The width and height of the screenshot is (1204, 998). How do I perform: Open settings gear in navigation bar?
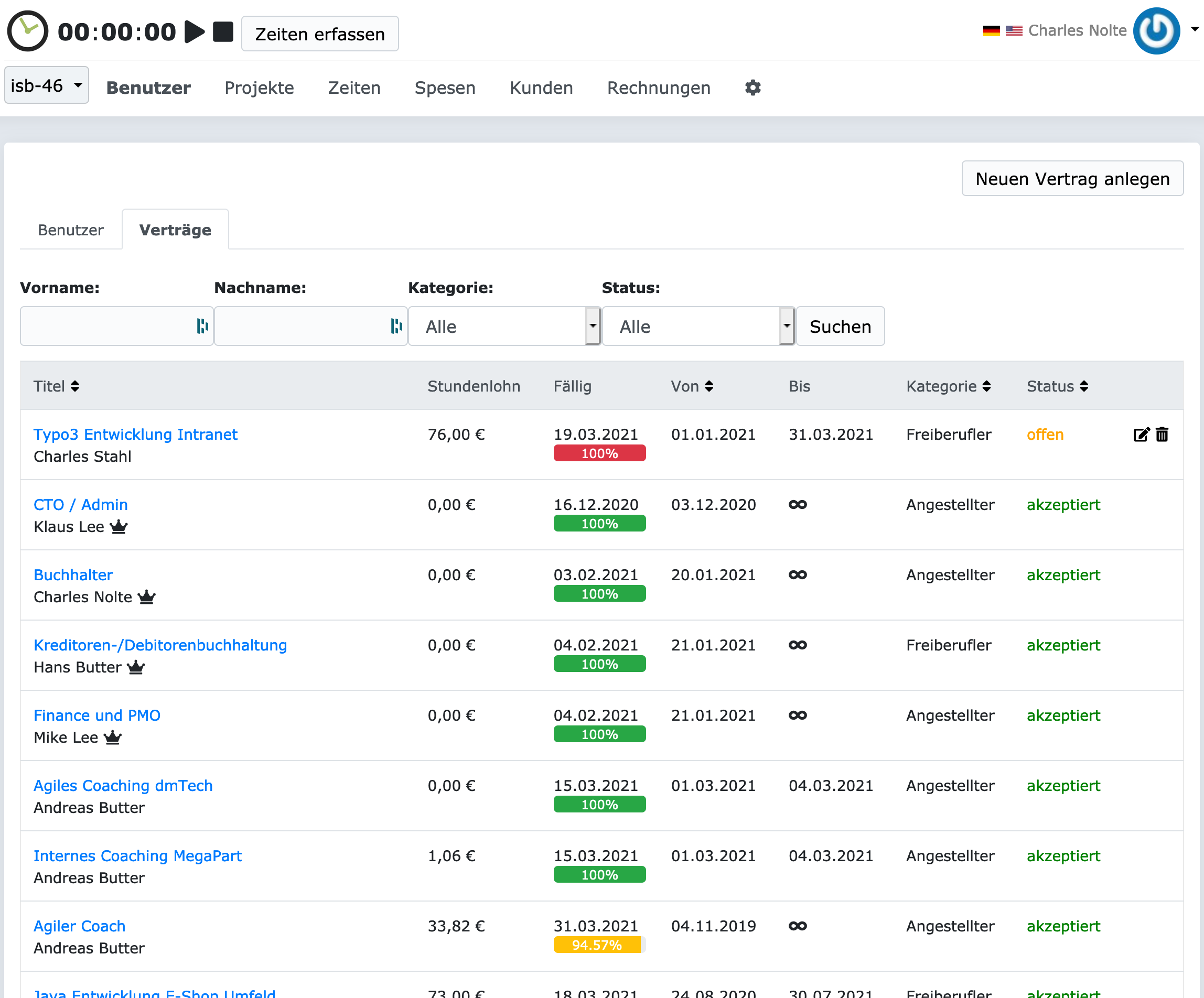click(x=752, y=88)
